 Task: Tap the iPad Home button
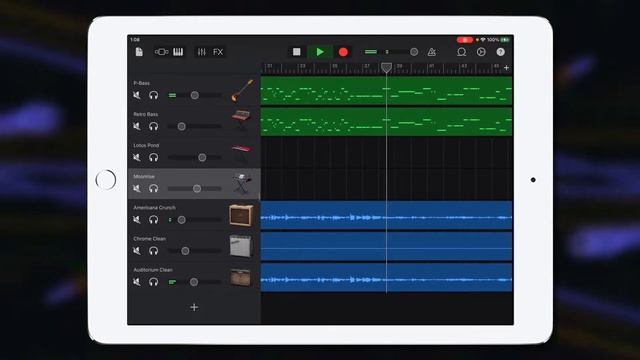point(106,180)
